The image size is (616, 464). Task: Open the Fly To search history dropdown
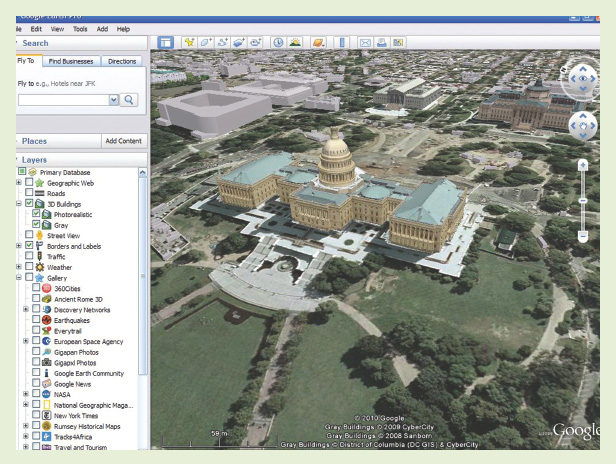113,100
